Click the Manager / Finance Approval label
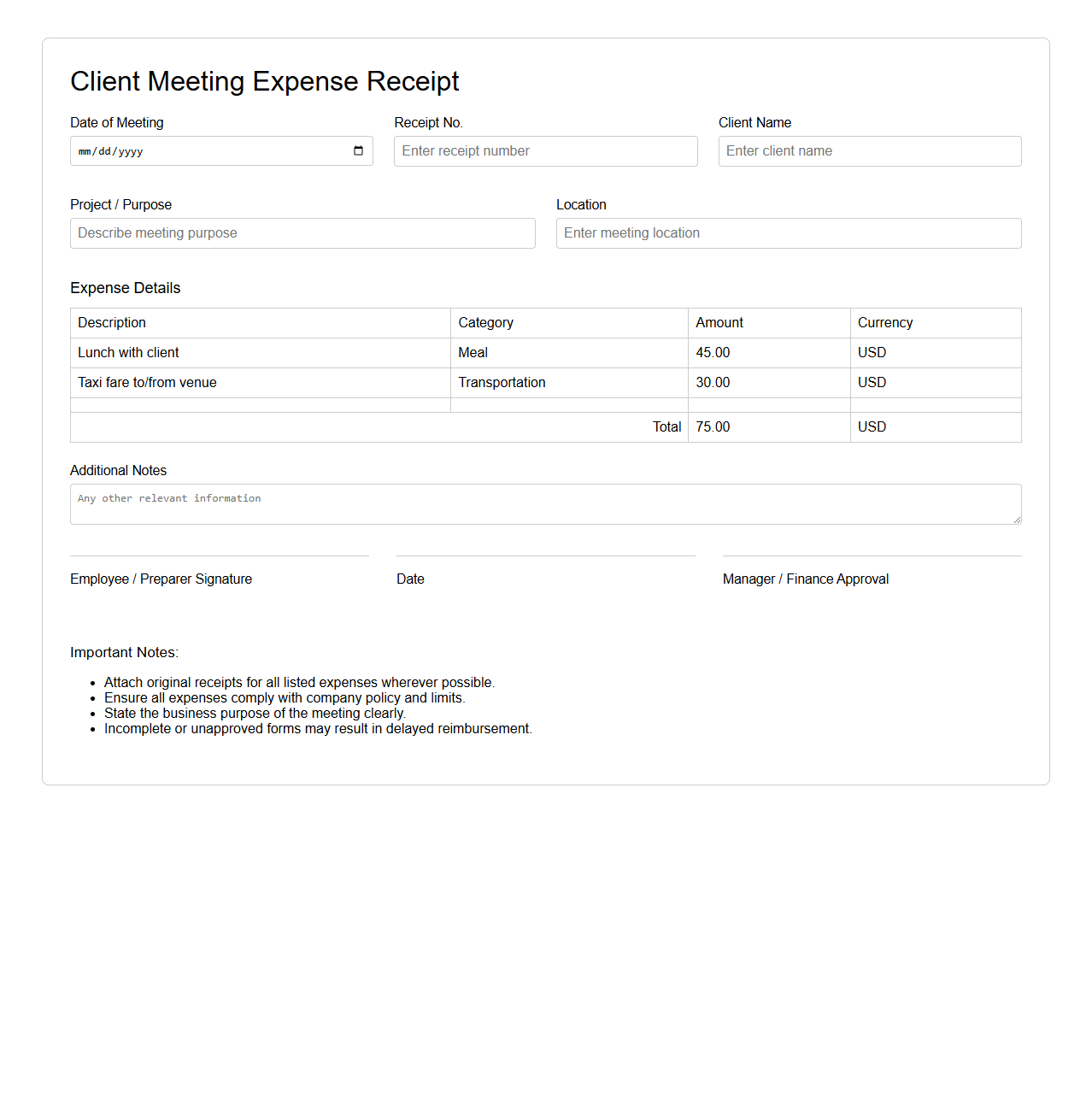1092x1111 pixels. (x=805, y=579)
